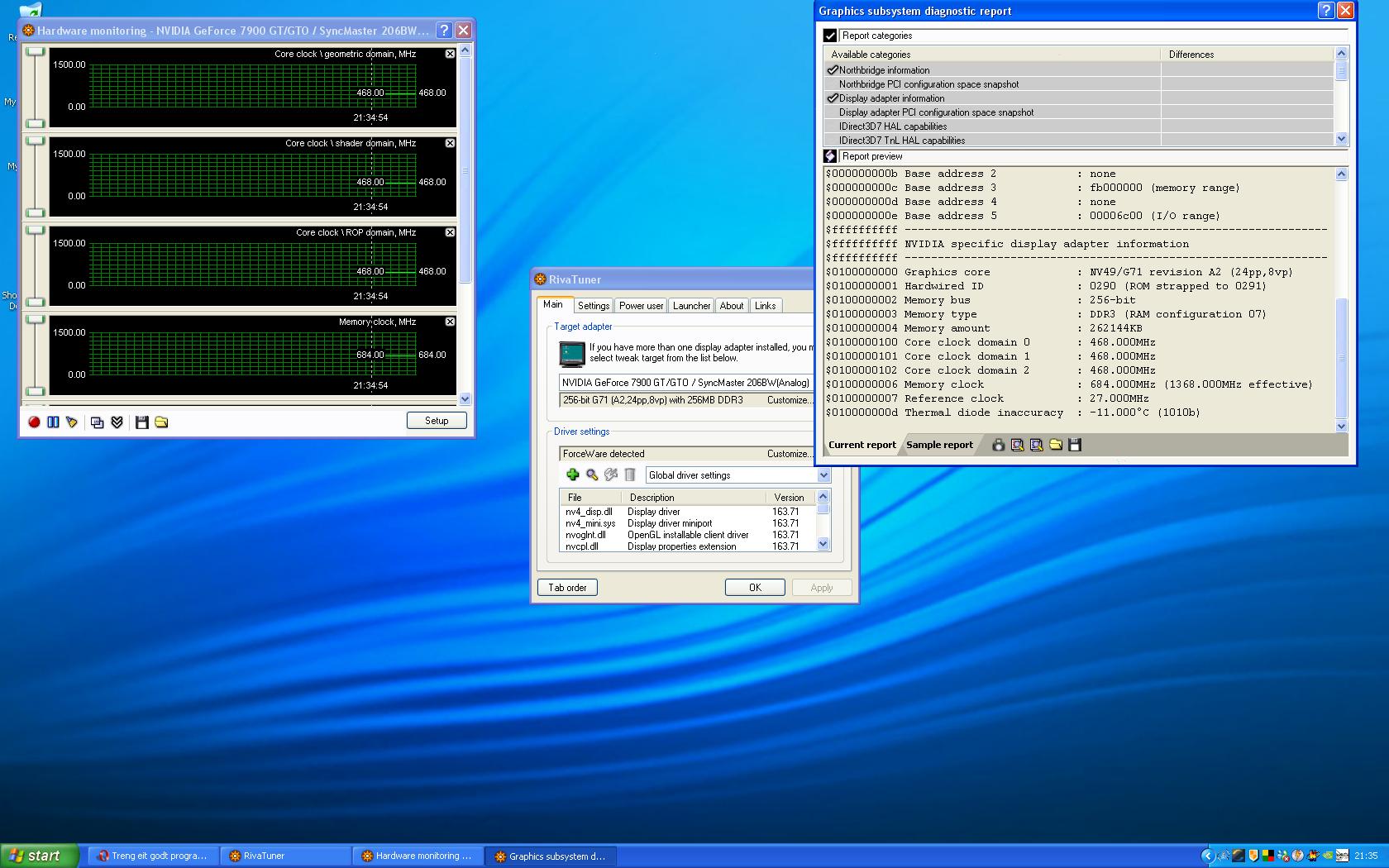Open the About tab
This screenshot has width=1389, height=868.
click(732, 306)
